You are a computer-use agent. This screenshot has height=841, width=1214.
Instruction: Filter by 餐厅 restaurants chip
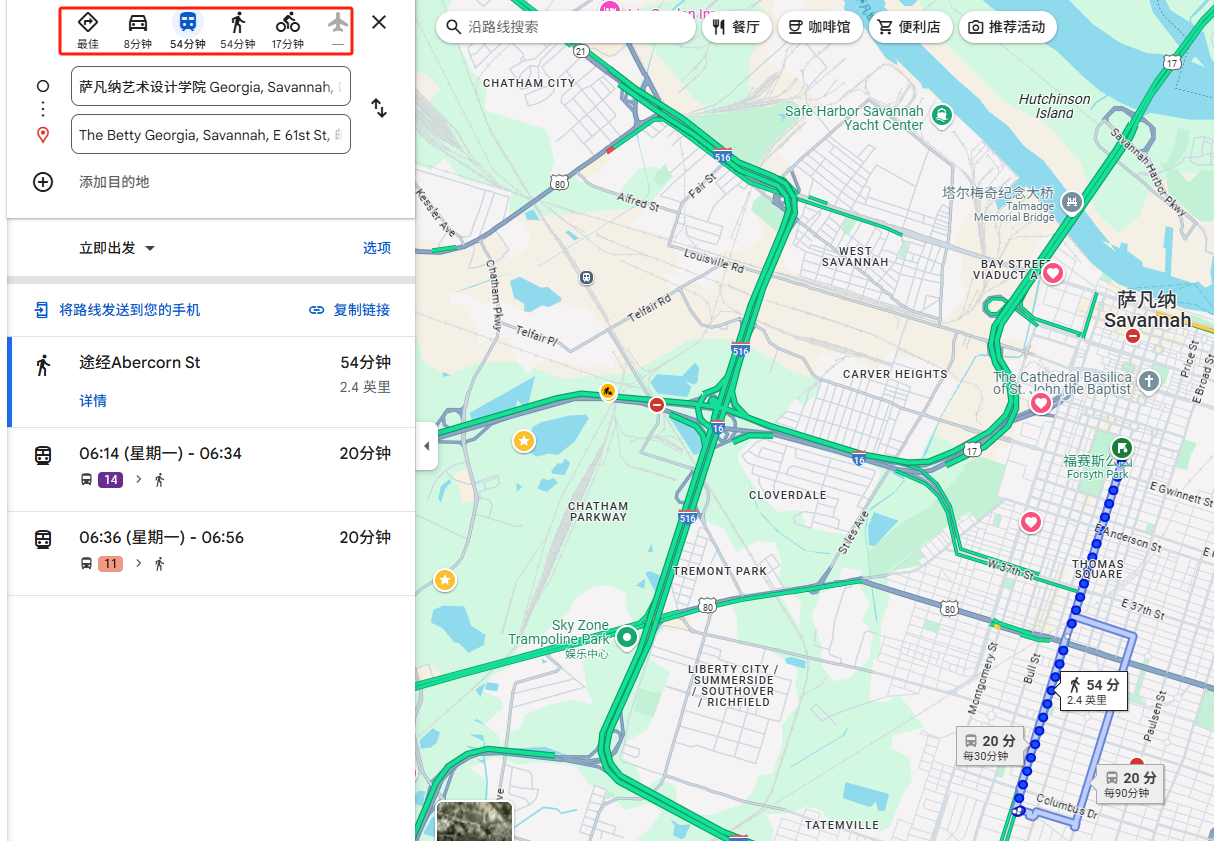(737, 27)
